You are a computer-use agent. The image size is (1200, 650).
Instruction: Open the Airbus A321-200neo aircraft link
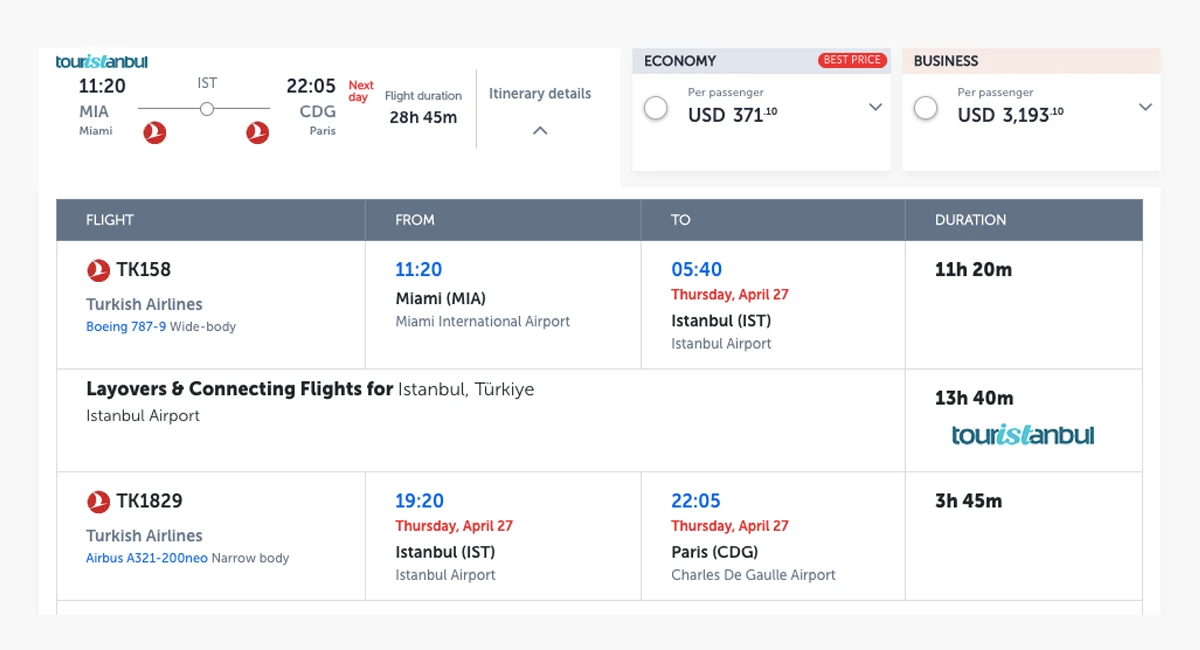[147, 558]
